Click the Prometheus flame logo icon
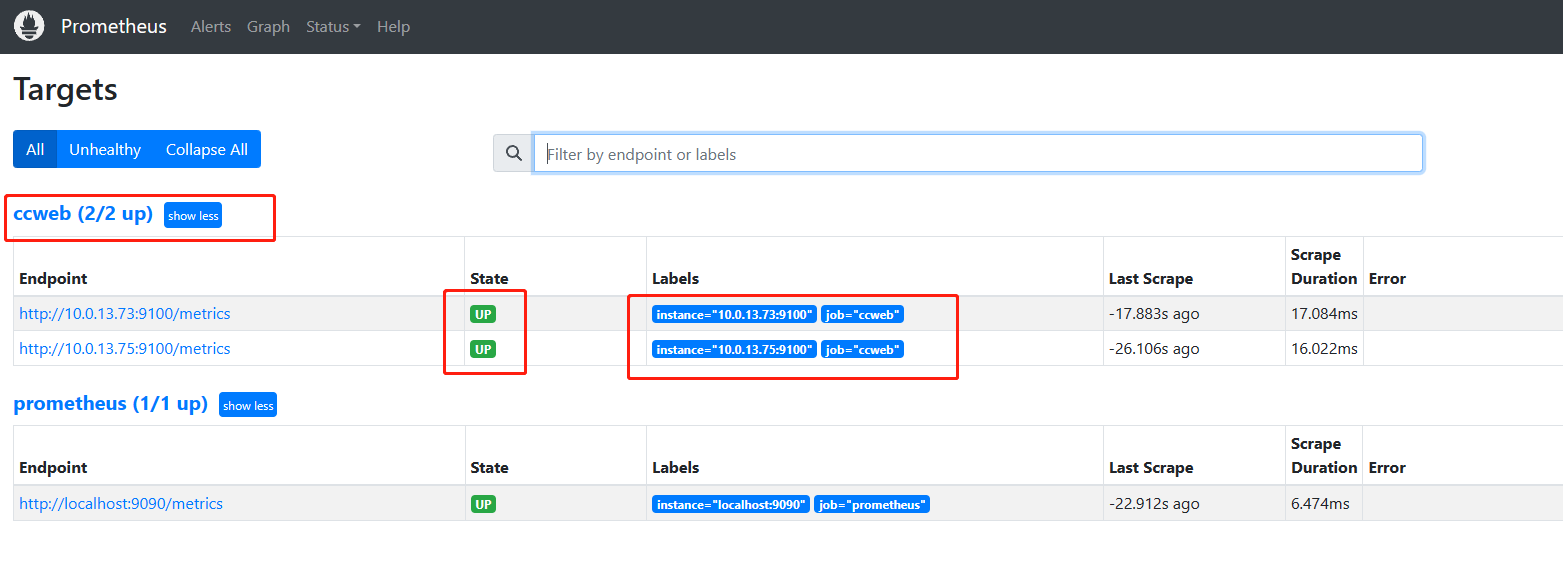Image resolution: width=1563 pixels, height=583 pixels. pos(29,26)
